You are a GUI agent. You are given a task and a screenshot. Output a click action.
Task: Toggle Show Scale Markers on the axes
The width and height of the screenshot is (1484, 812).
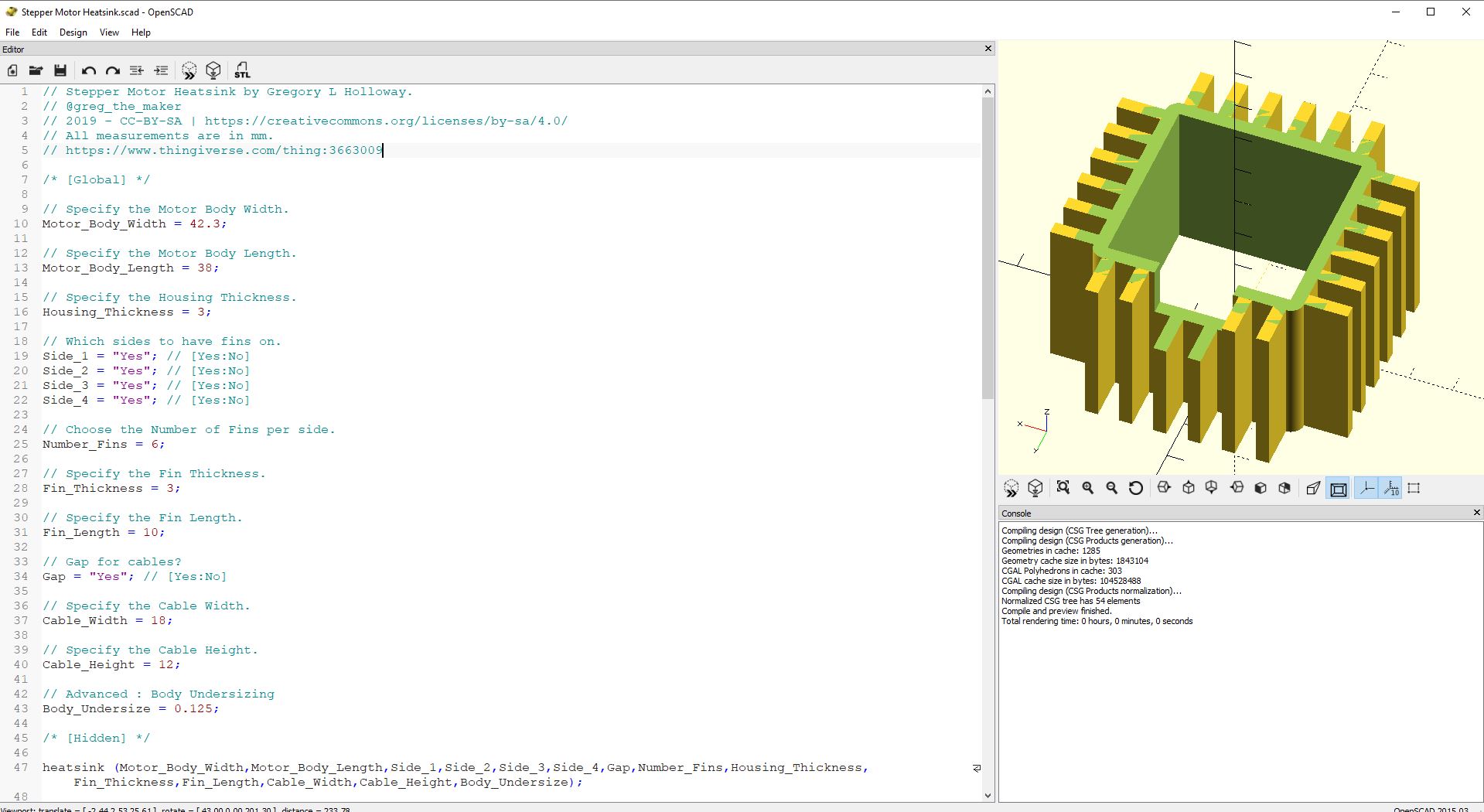1391,488
